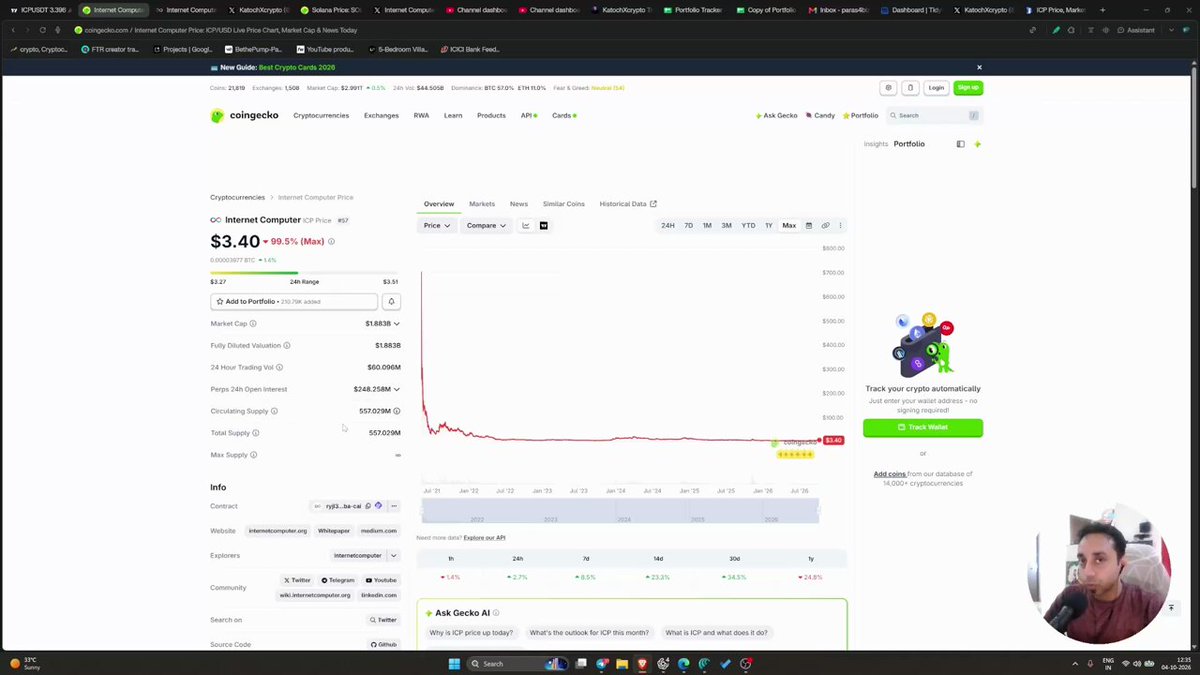
Task: Click the info icon beside Ask Gecko AI
Action: [496, 613]
